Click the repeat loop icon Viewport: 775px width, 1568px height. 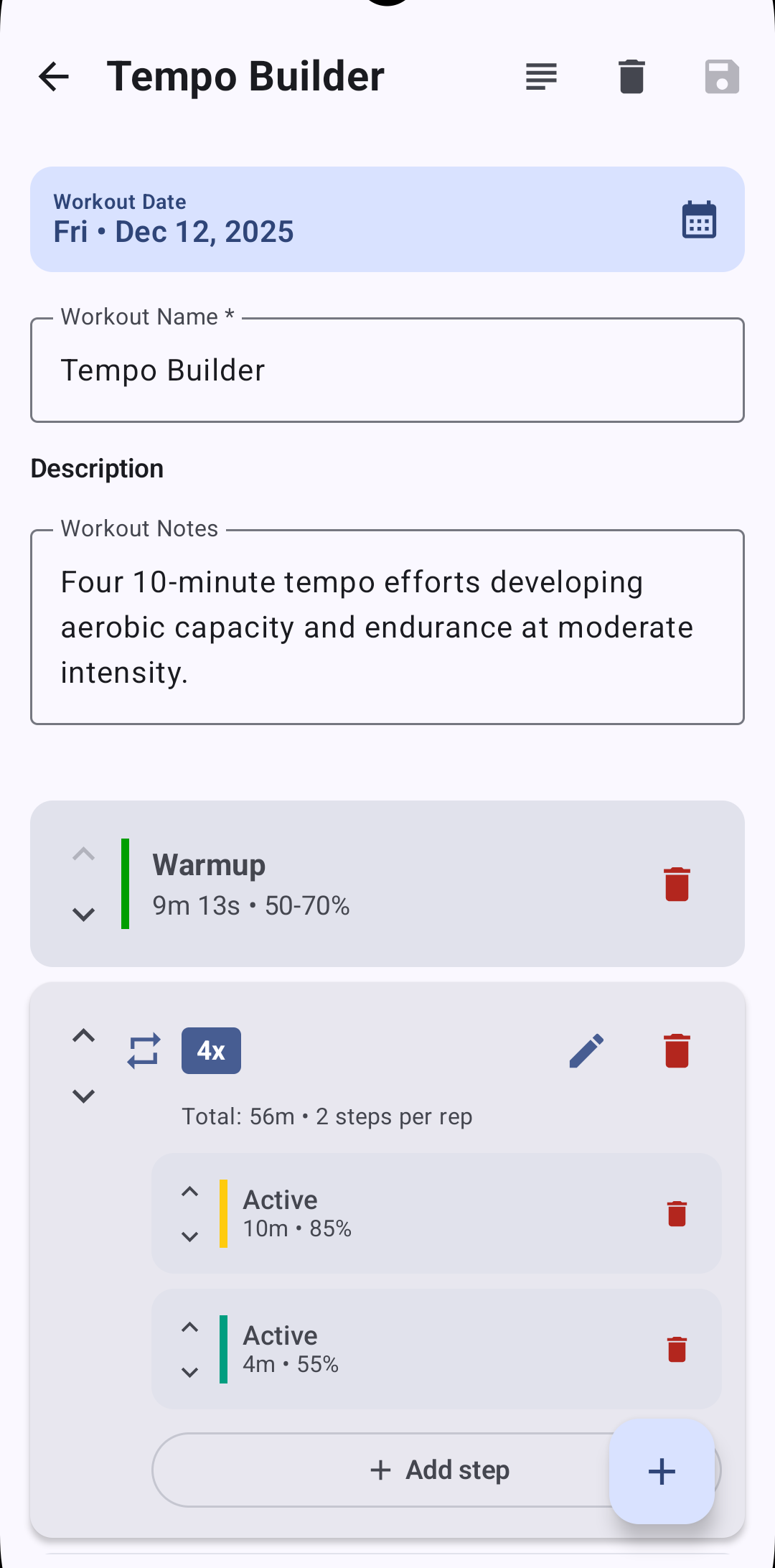(x=144, y=1051)
